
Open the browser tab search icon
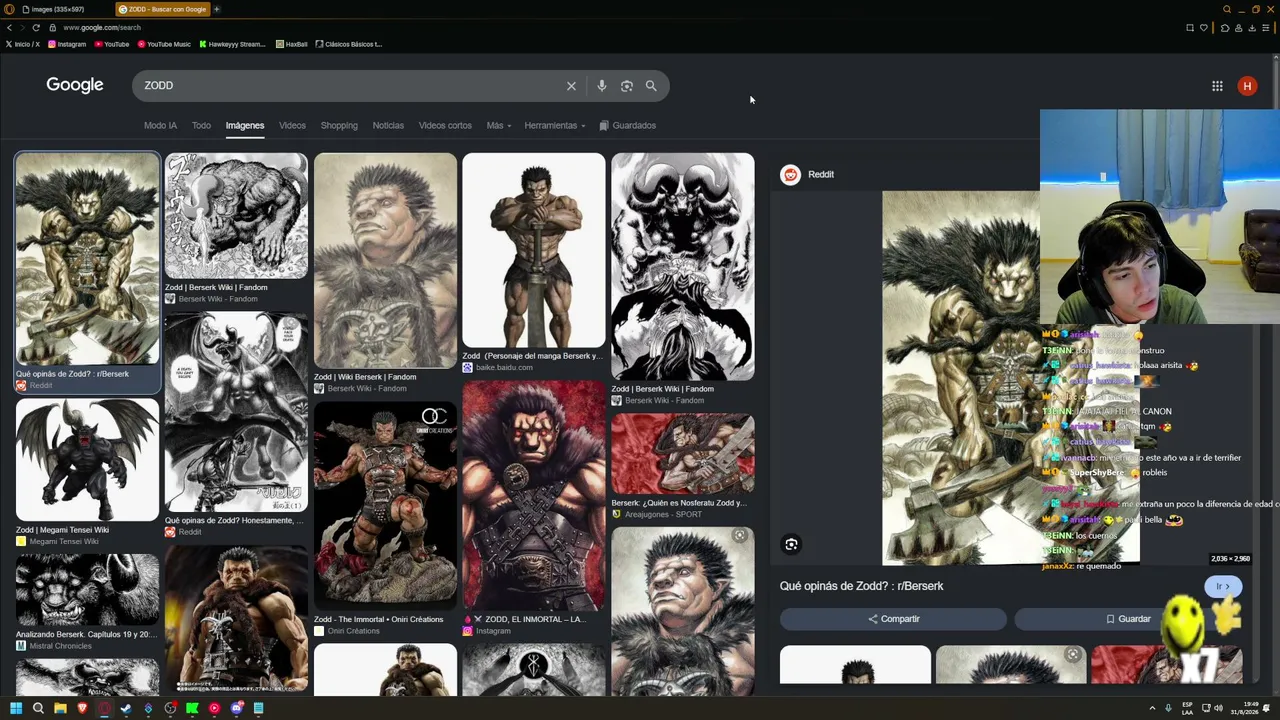1227,9
